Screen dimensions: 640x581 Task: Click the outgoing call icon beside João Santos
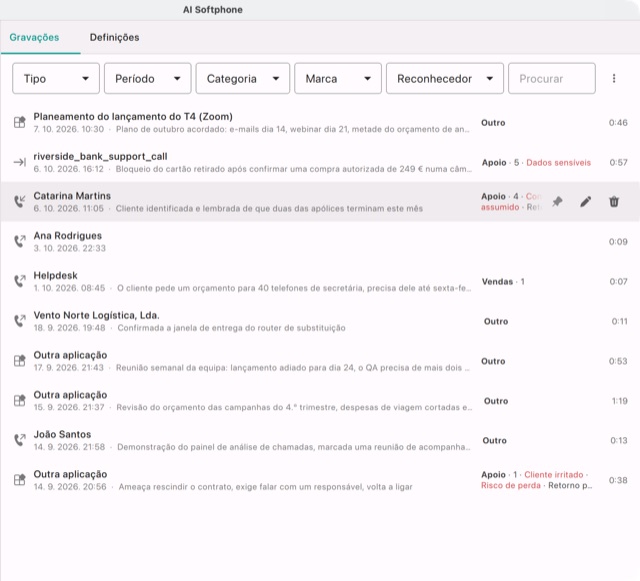[20, 440]
